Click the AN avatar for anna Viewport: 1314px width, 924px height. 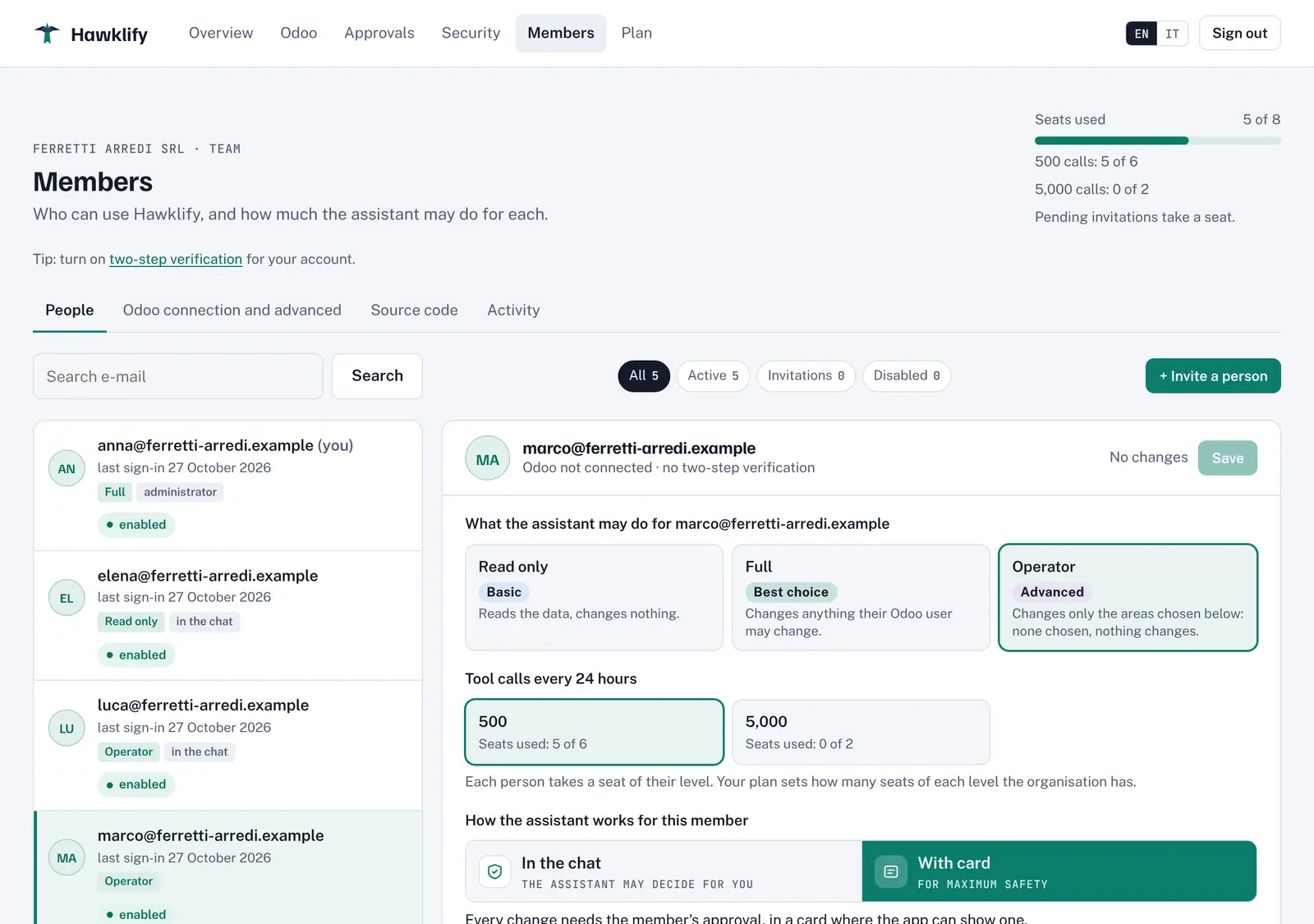click(x=67, y=469)
